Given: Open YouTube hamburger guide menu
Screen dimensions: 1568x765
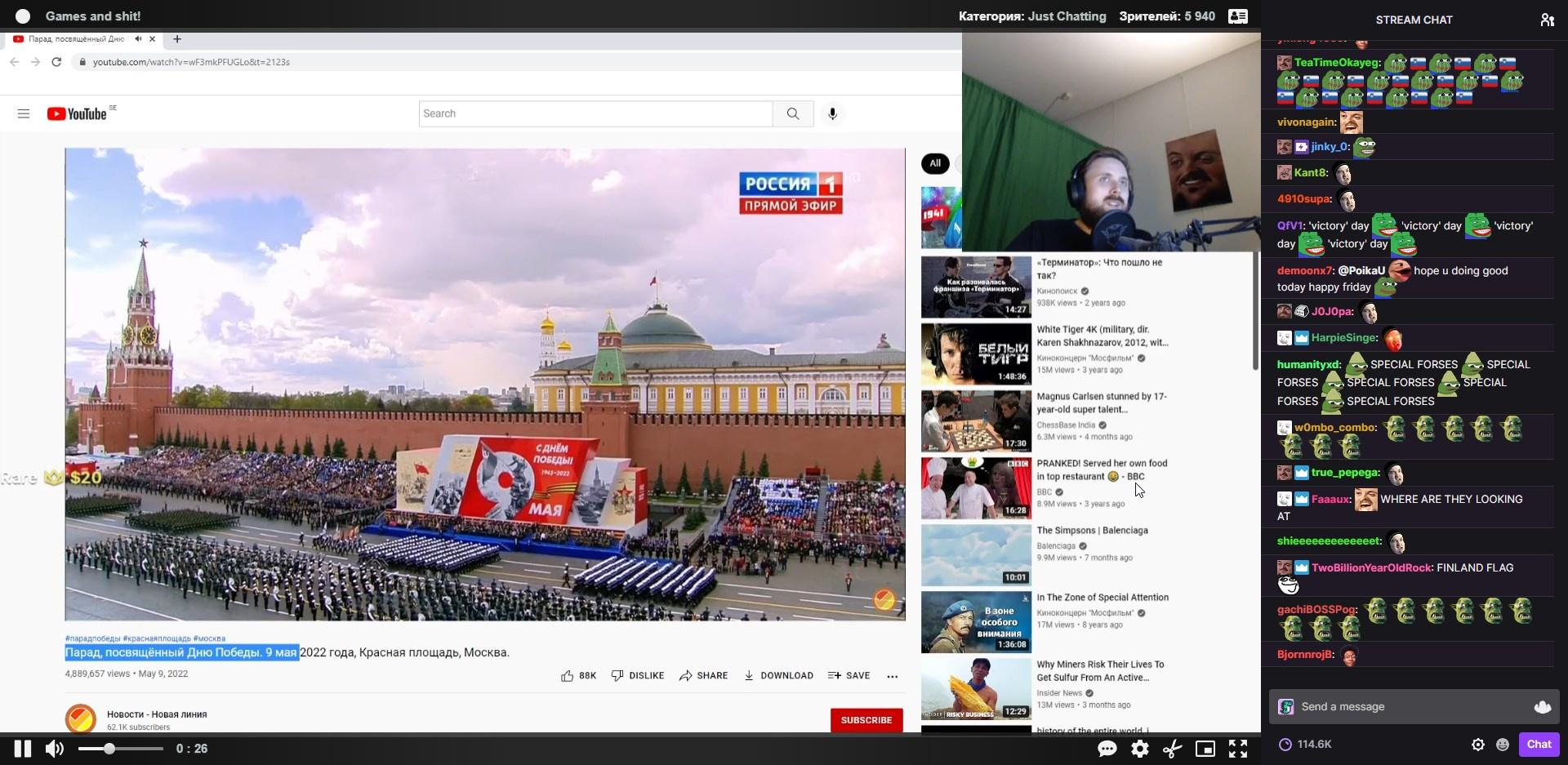Looking at the screenshot, I should coord(24,114).
